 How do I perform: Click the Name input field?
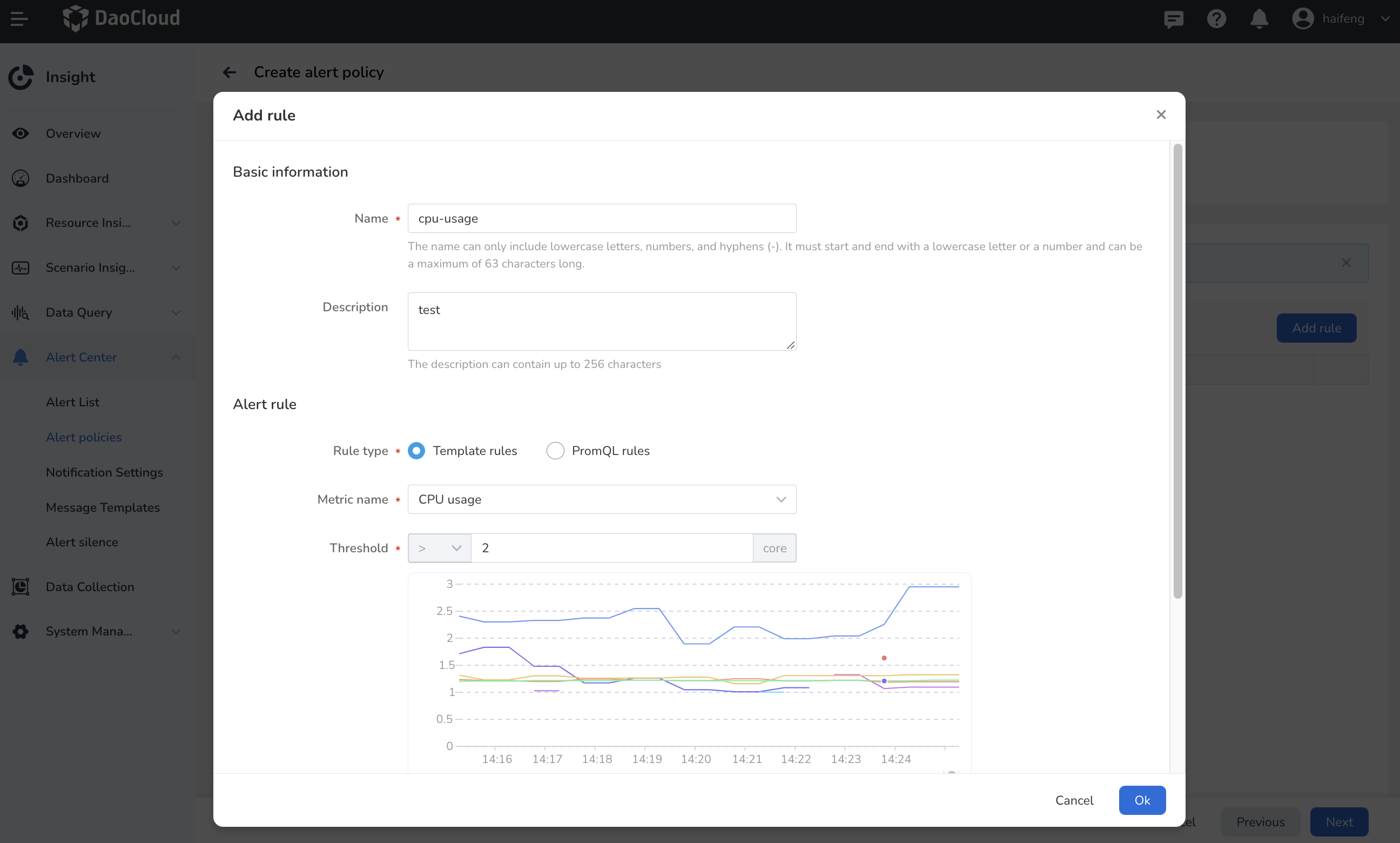602,218
